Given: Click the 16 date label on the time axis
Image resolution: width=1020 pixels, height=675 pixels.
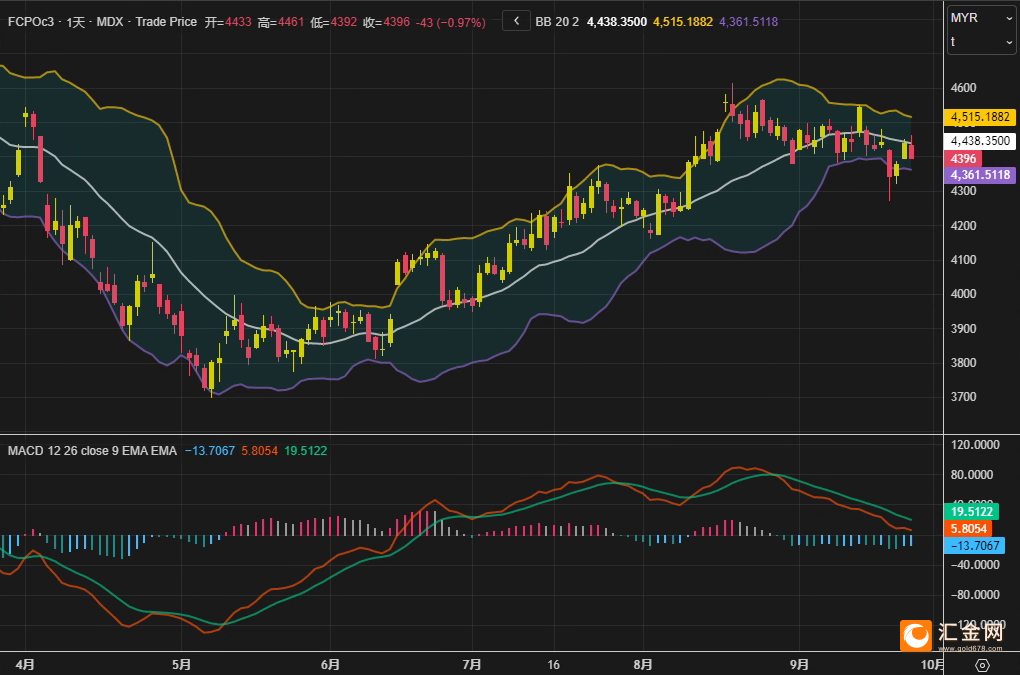Looking at the screenshot, I should (x=554, y=665).
